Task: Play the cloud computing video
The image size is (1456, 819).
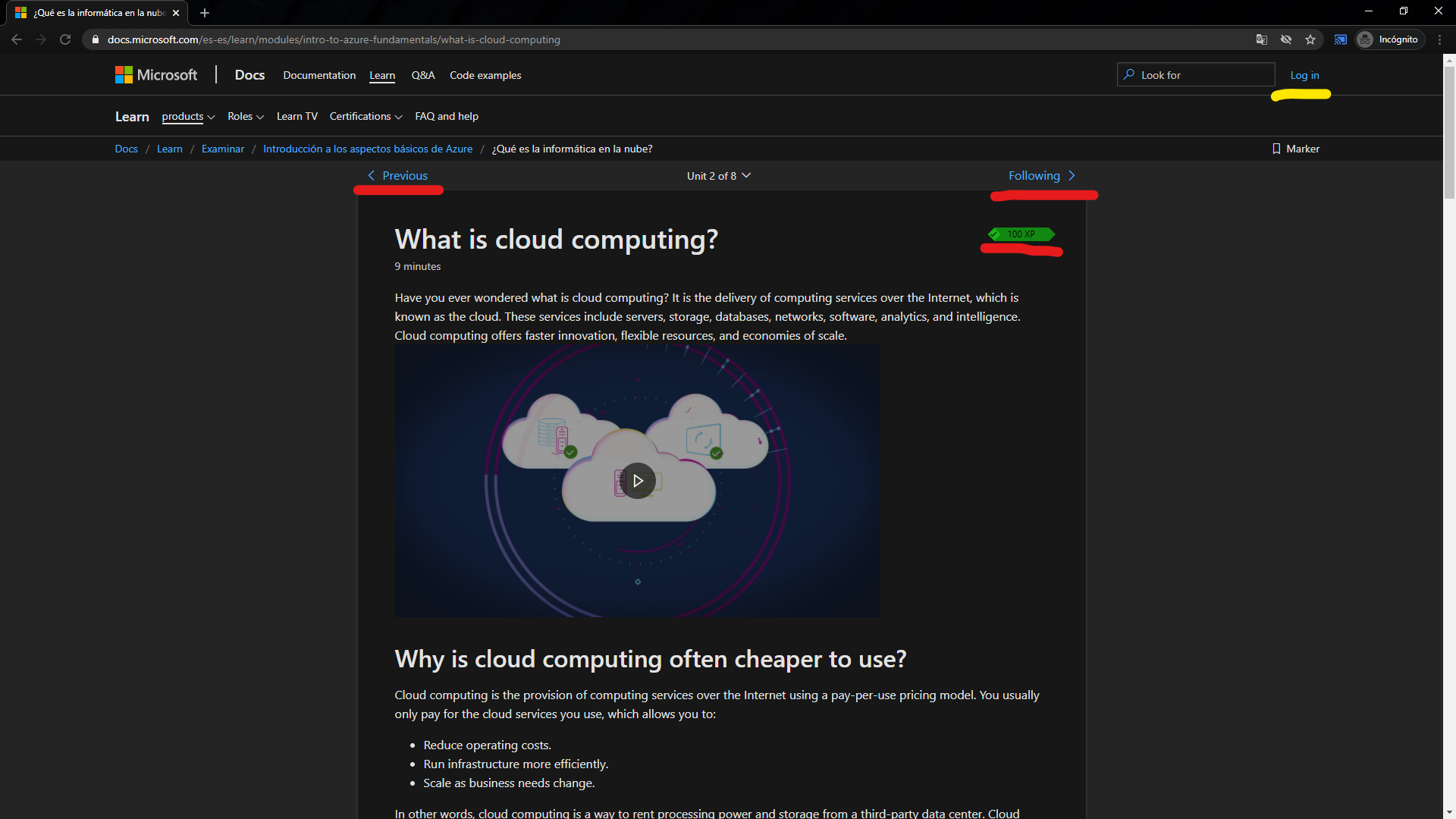Action: coord(638,480)
